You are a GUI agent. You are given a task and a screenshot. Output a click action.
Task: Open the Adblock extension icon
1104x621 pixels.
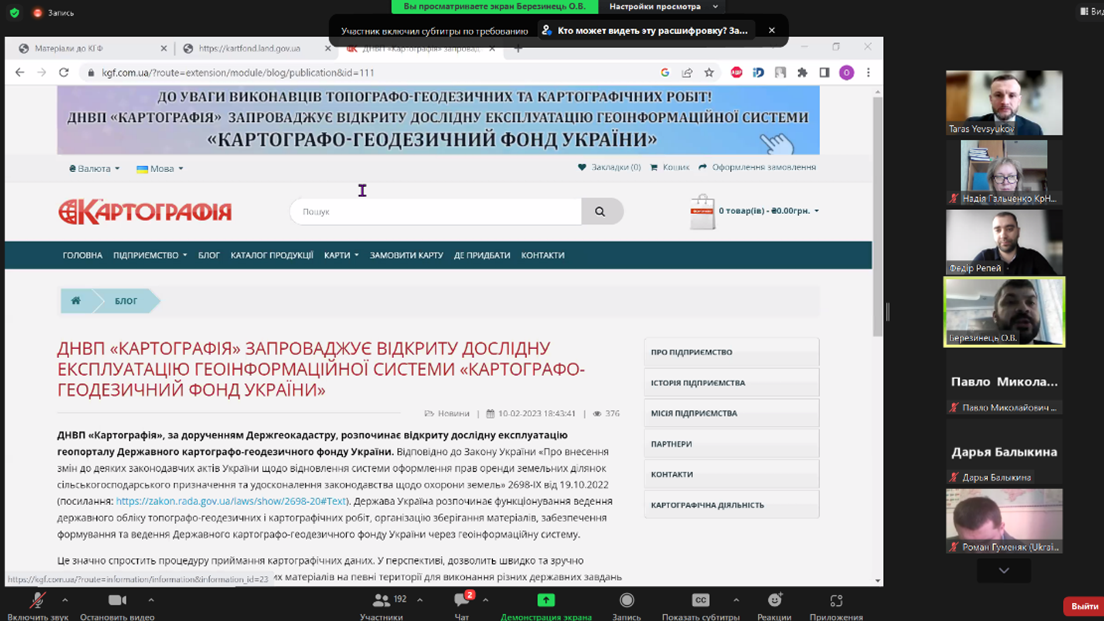coord(736,73)
